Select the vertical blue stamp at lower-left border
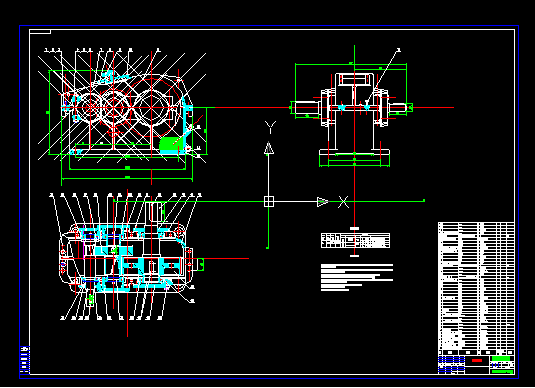Image resolution: width=535 pixels, height=388 pixels. coord(25,360)
